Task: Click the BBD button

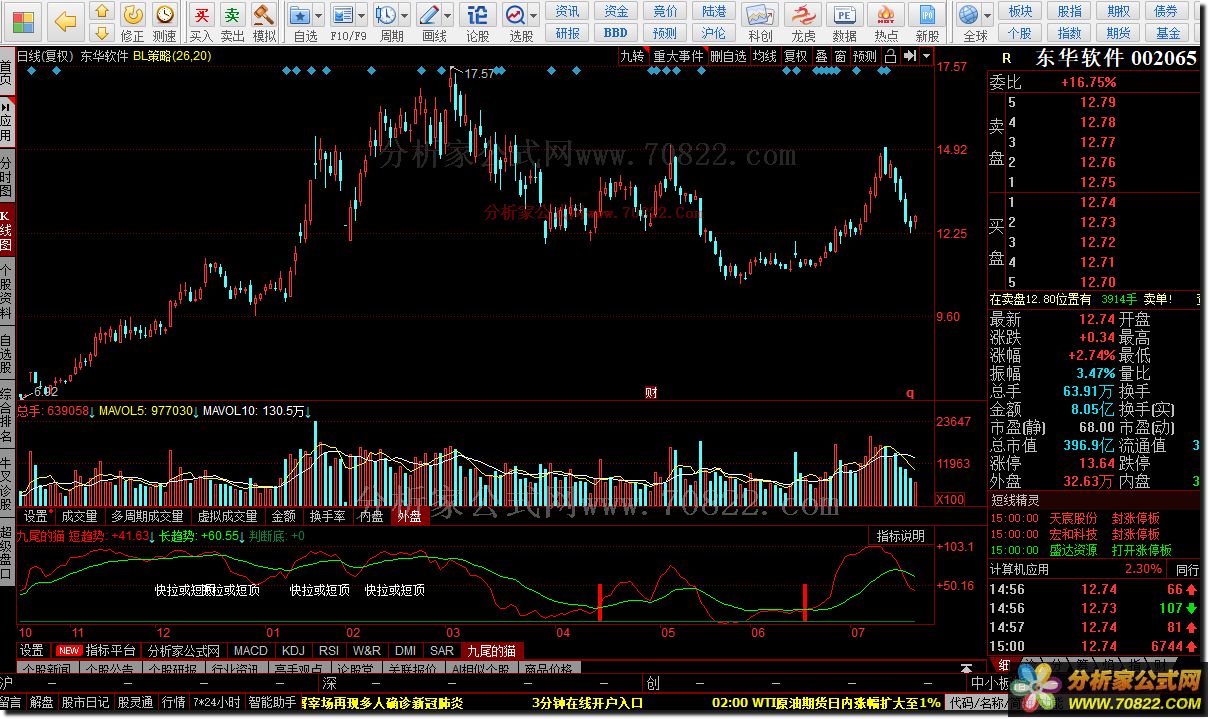Action: pyautogui.click(x=616, y=32)
